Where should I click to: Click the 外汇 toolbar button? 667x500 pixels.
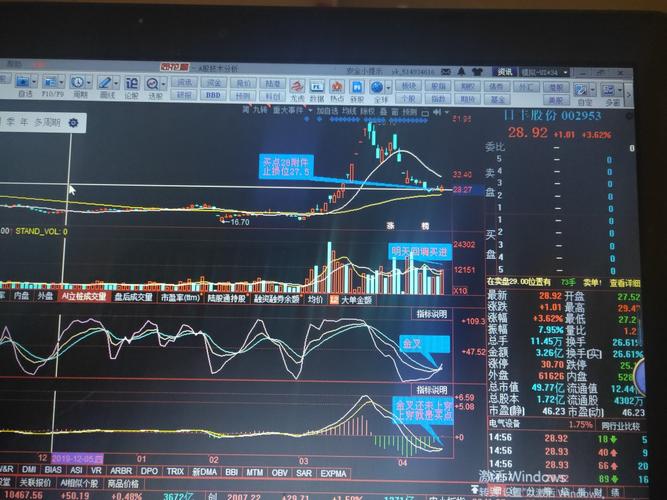point(526,88)
